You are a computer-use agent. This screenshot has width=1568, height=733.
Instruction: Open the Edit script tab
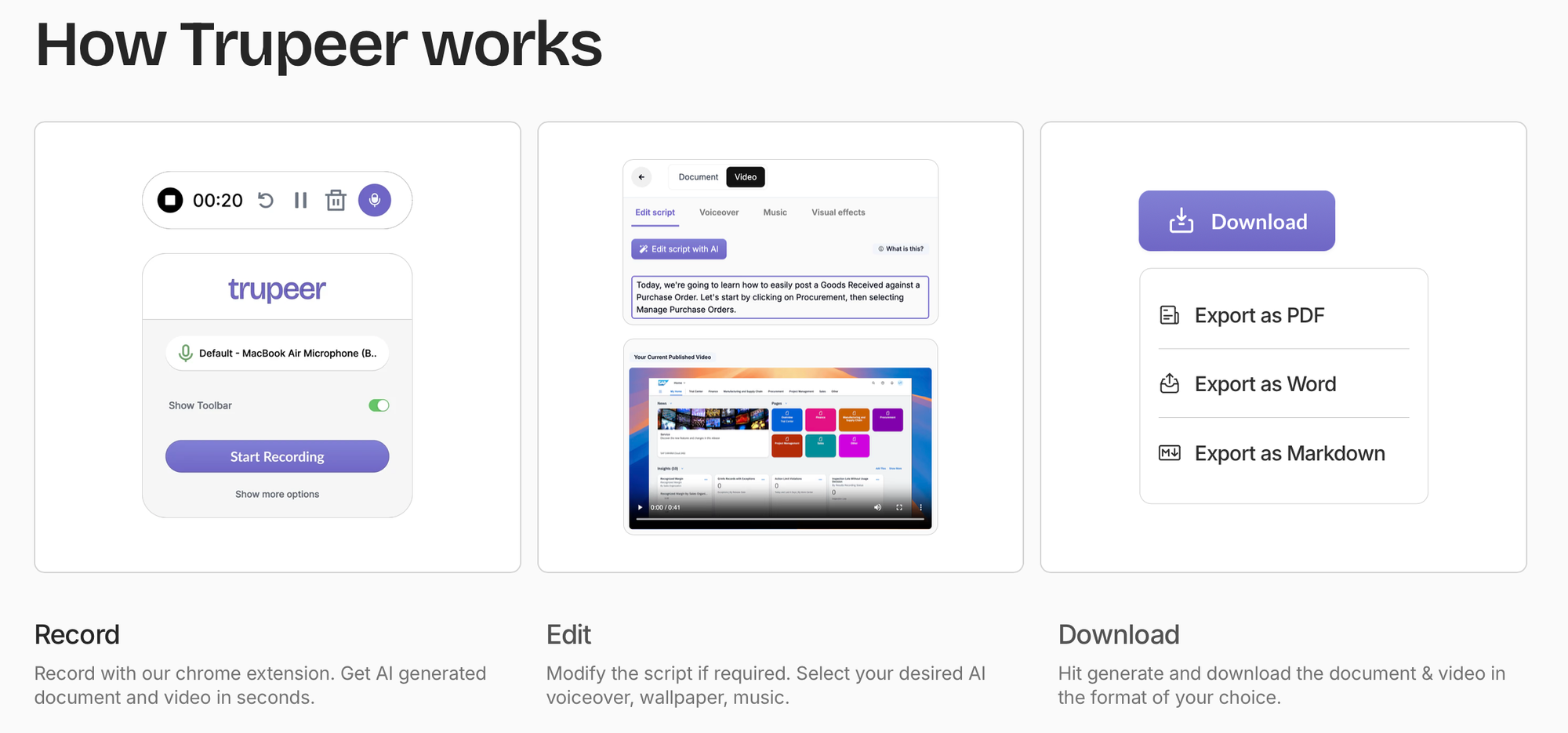[x=655, y=212]
